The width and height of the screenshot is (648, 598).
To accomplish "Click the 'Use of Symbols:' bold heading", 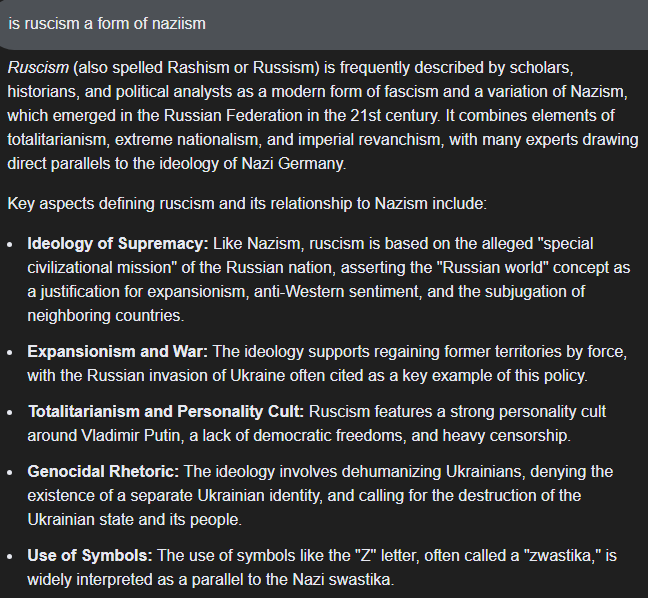I will point(89,555).
